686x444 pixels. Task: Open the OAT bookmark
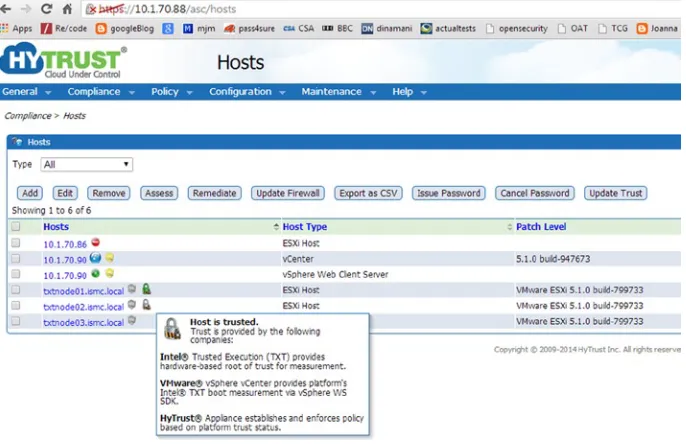coord(573,29)
